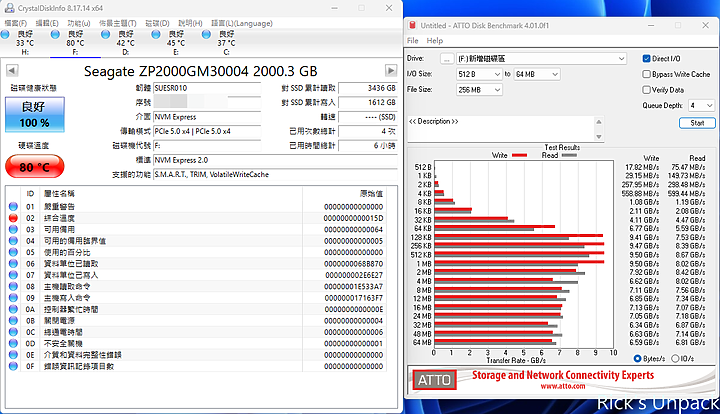Click status dot for attribute ID 0C

[x=13, y=332]
